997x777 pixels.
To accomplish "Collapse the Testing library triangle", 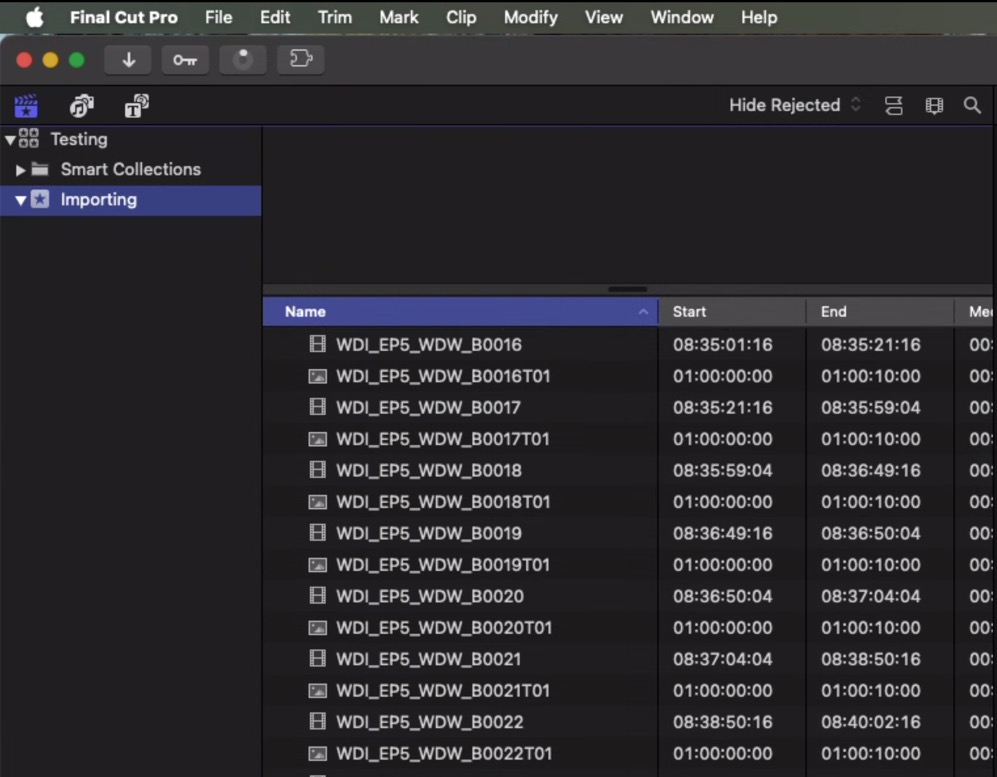I will tap(10, 139).
